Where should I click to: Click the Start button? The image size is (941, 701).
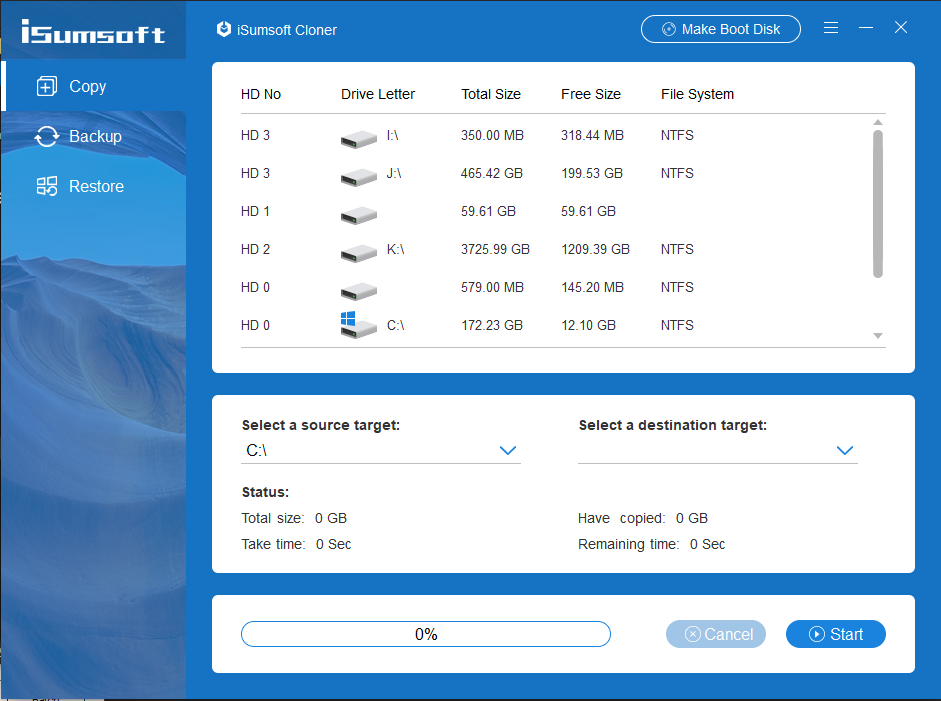pos(835,634)
